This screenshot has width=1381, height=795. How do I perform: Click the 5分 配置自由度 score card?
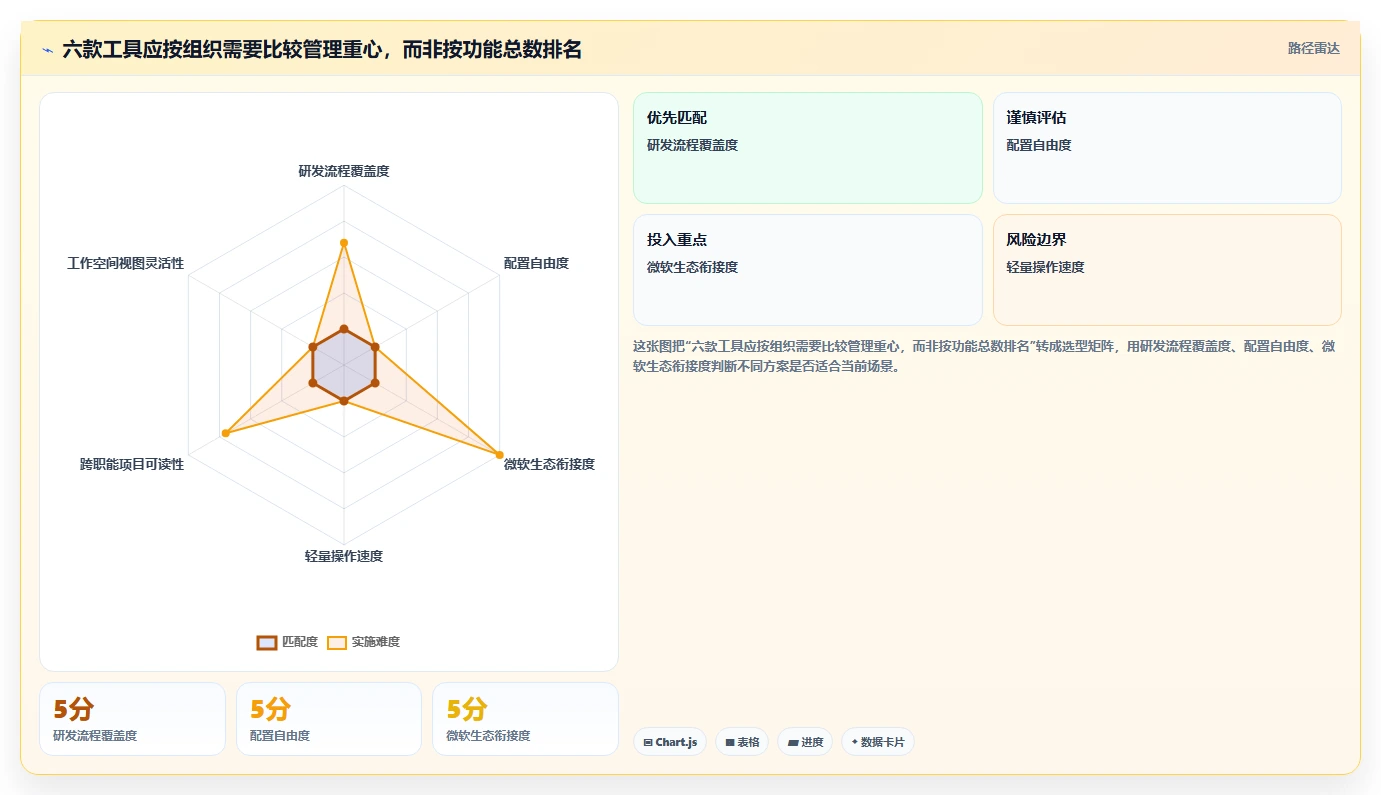point(329,719)
